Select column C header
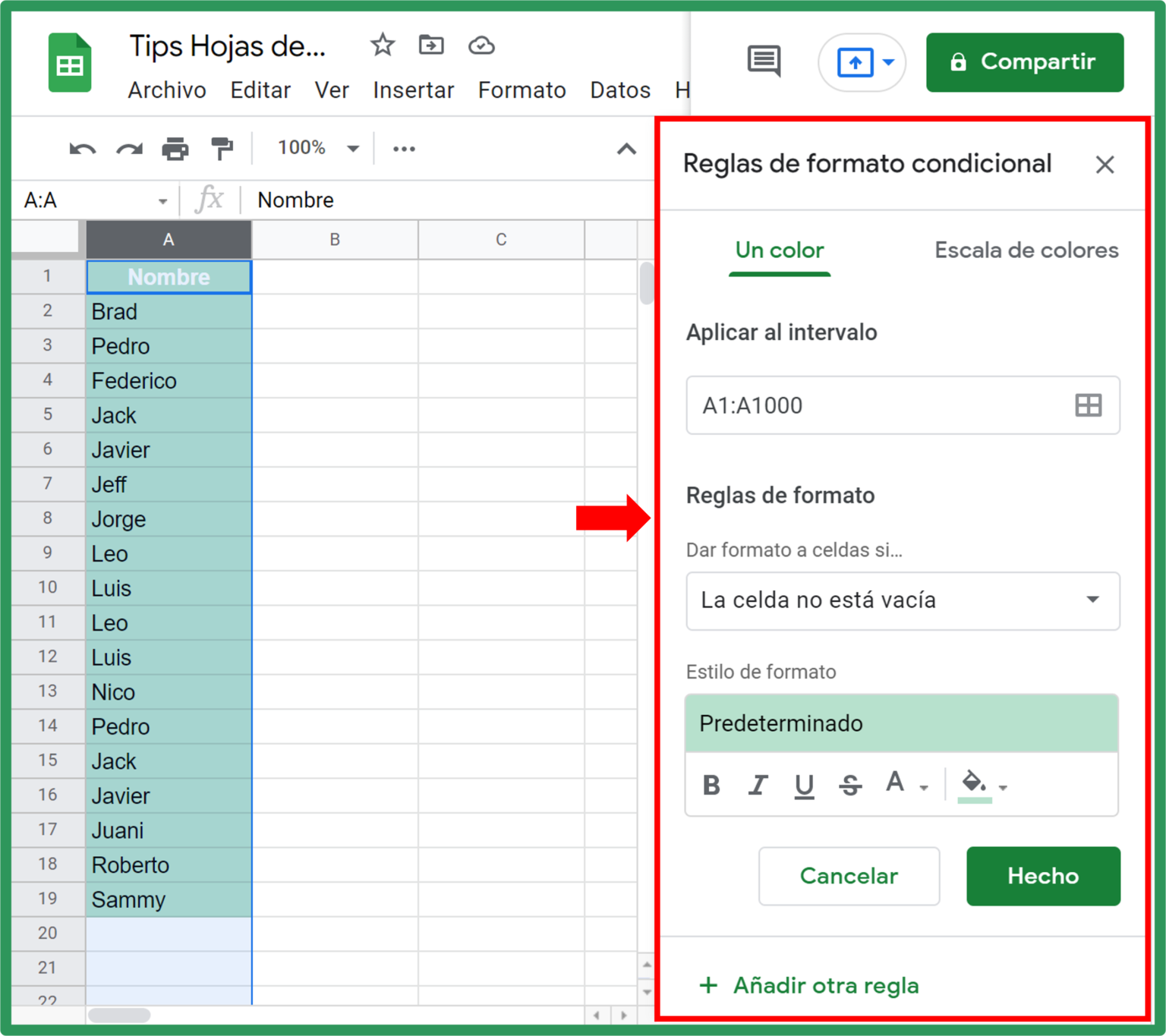 coord(501,240)
